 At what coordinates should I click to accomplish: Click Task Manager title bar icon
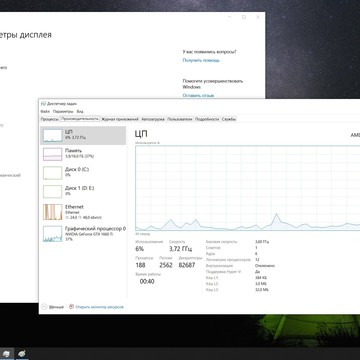coord(43,104)
